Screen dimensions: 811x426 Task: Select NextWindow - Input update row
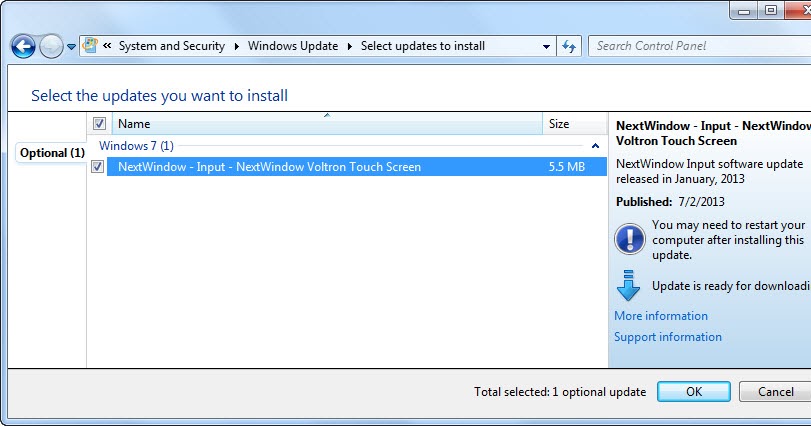(x=357, y=166)
